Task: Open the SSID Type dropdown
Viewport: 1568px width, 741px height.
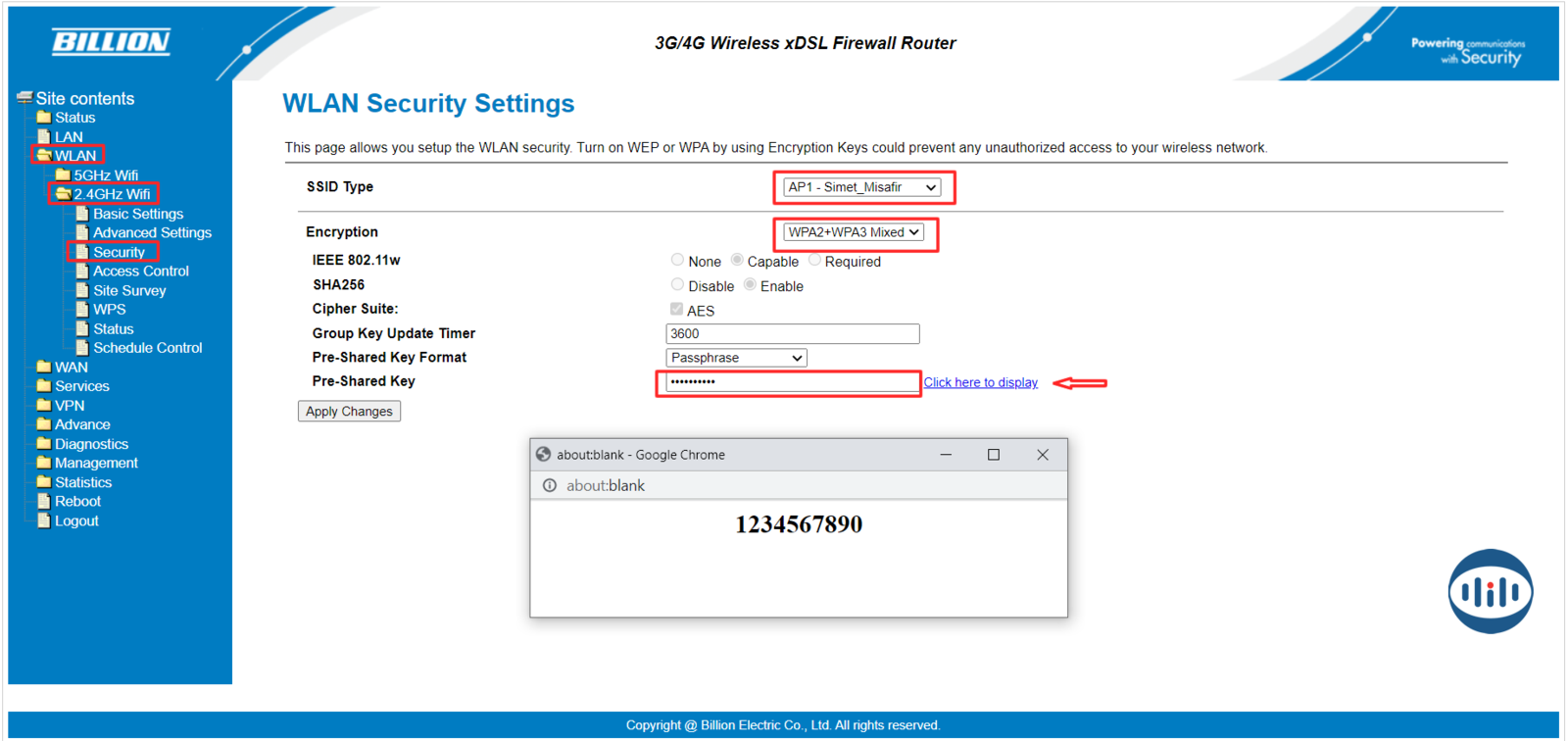Action: point(861,187)
